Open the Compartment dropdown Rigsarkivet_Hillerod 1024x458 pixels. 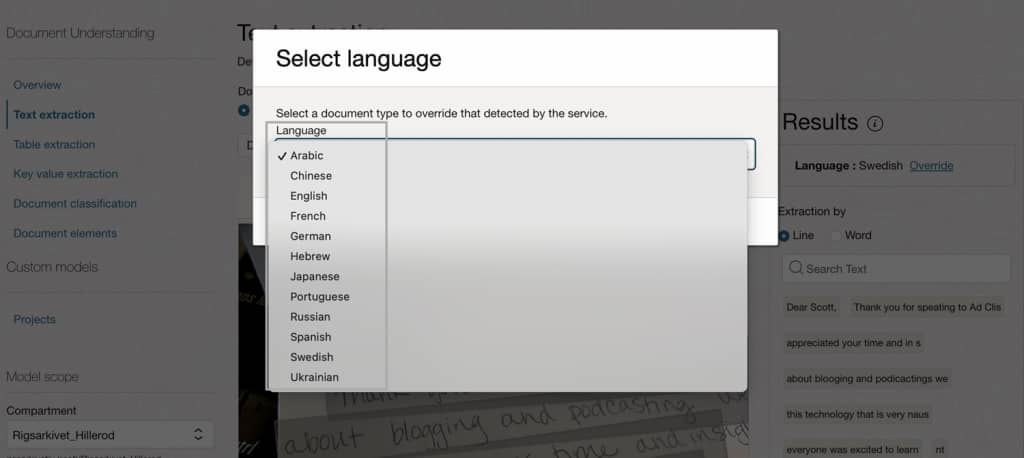click(x=110, y=434)
